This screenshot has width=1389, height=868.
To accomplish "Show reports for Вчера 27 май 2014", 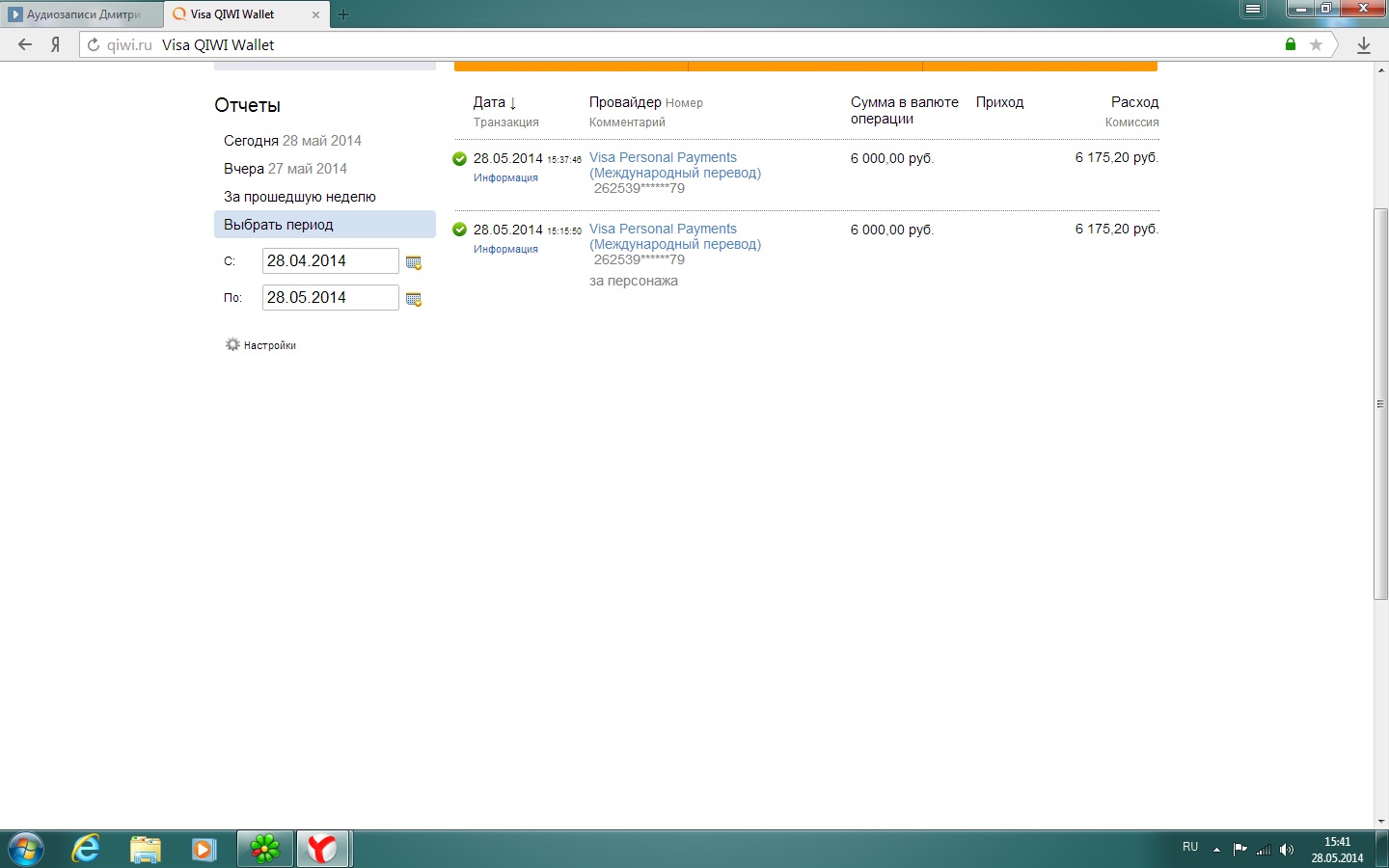I will point(286,169).
